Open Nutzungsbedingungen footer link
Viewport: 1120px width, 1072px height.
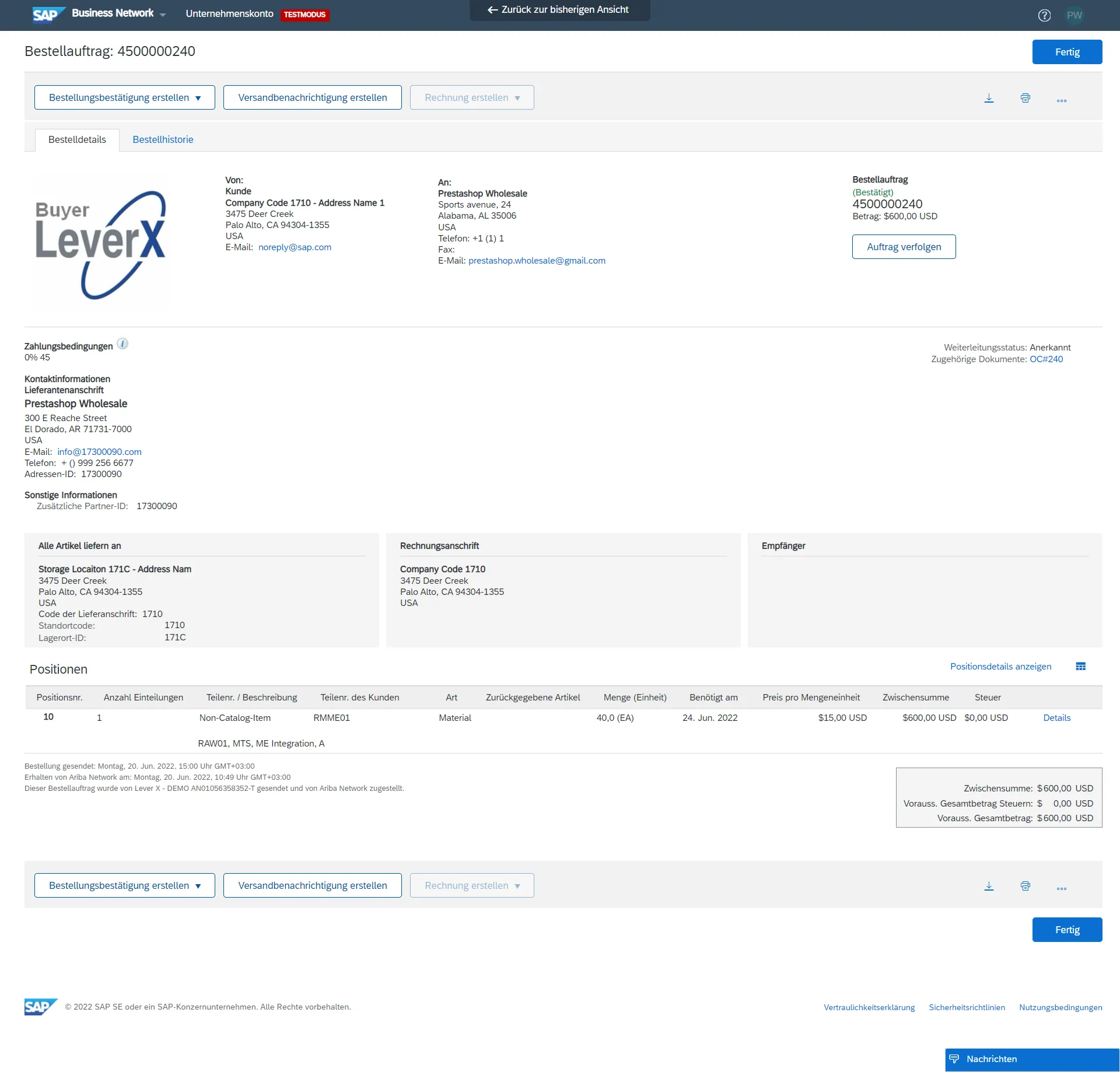click(x=1060, y=1007)
